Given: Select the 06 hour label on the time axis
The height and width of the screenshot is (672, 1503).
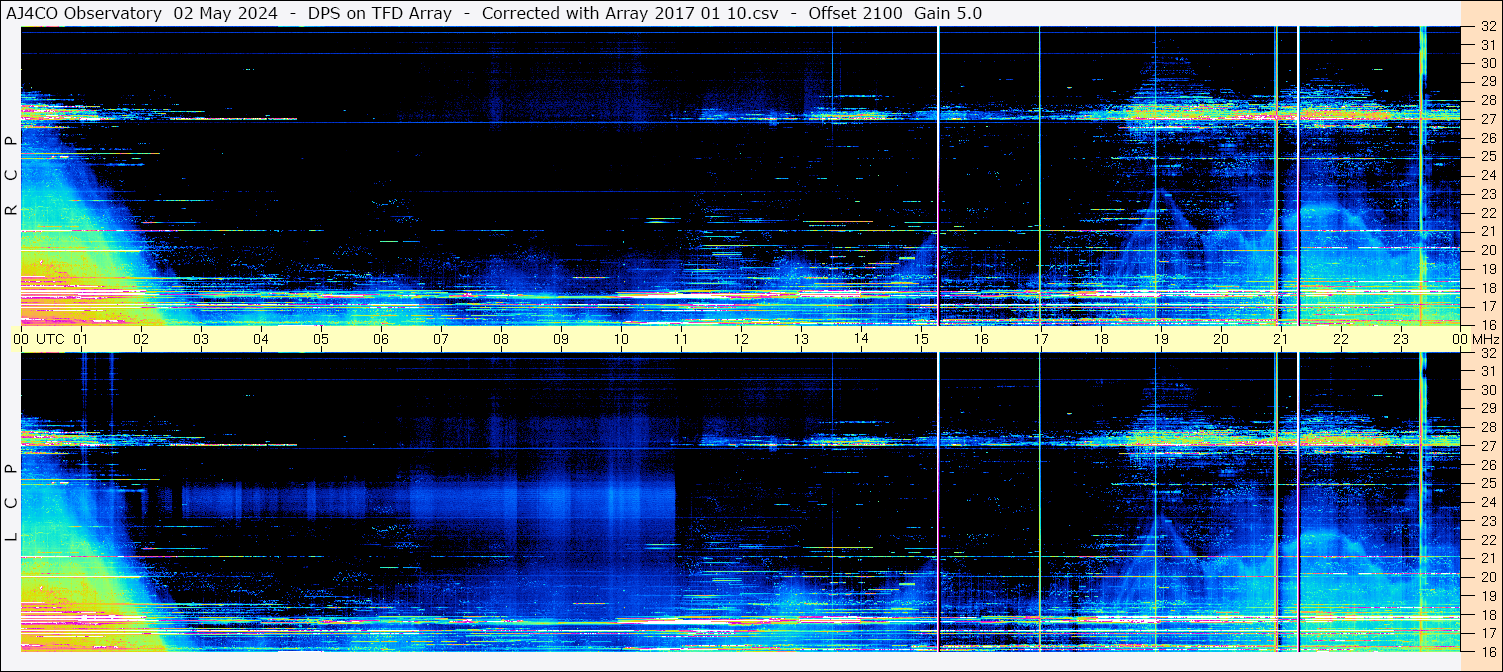Looking at the screenshot, I should click(381, 339).
